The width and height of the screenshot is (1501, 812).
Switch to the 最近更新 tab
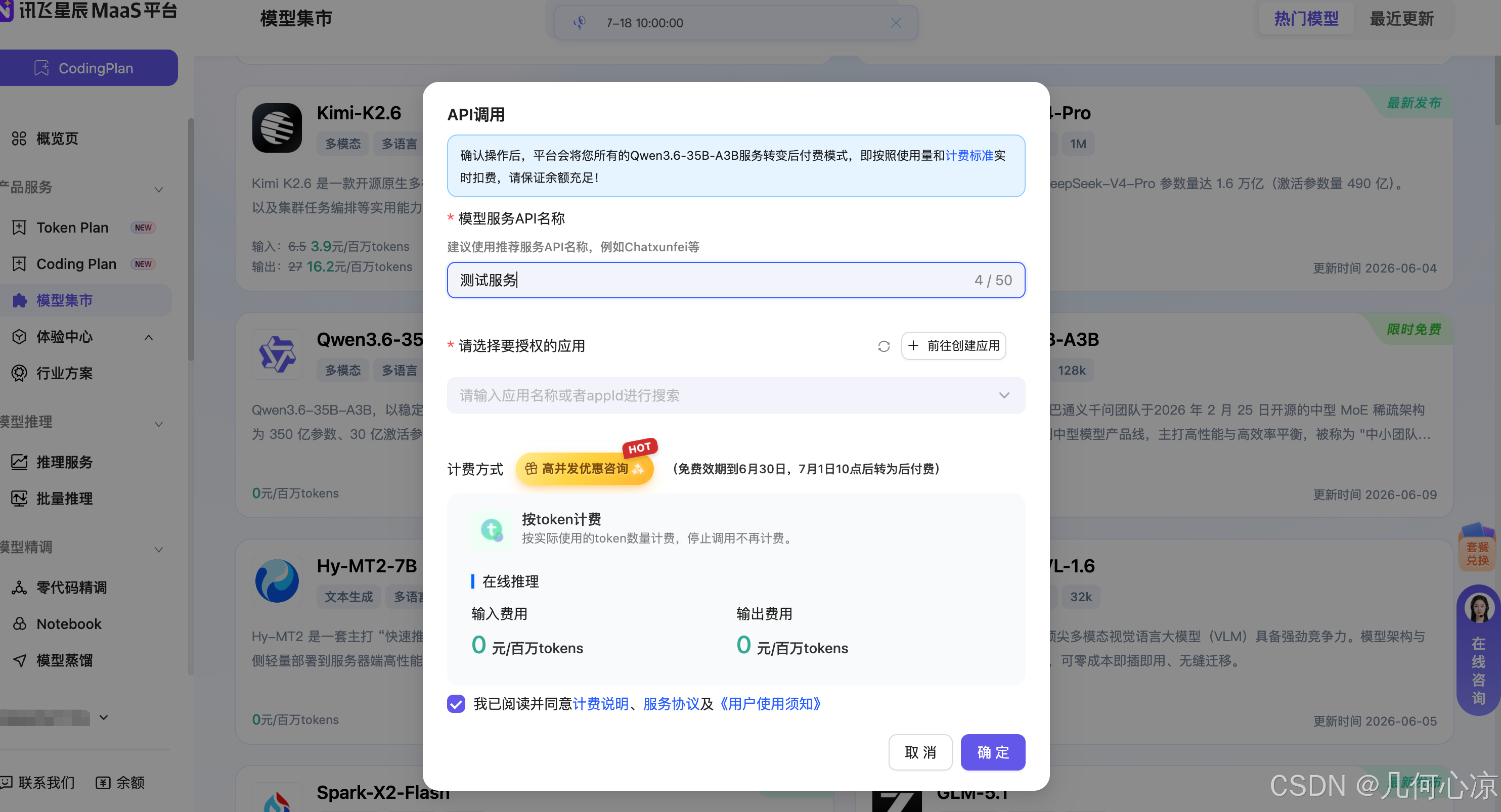[1401, 19]
